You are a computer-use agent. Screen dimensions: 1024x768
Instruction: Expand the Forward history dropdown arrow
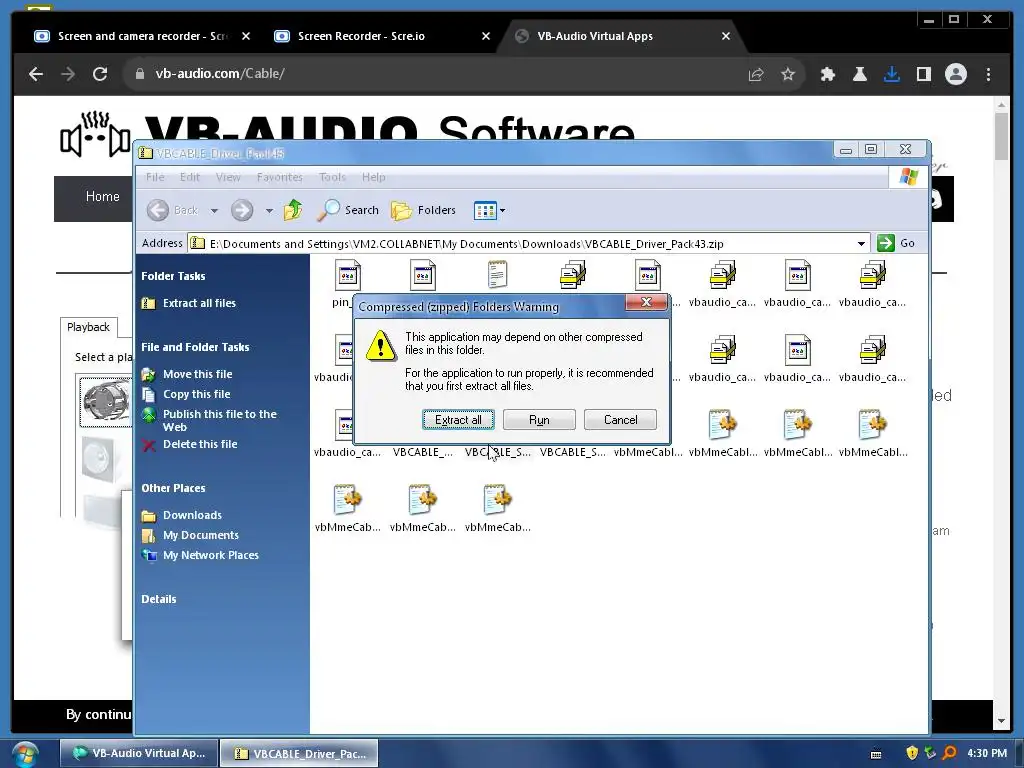268,210
